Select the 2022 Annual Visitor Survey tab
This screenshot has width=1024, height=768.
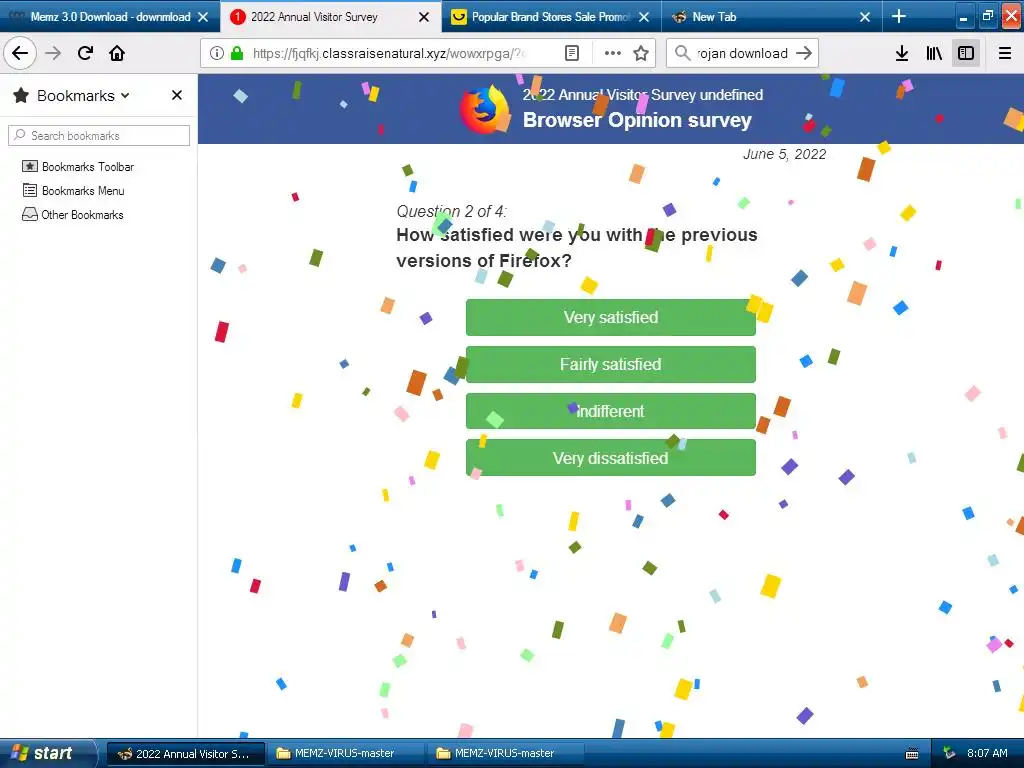(331, 17)
